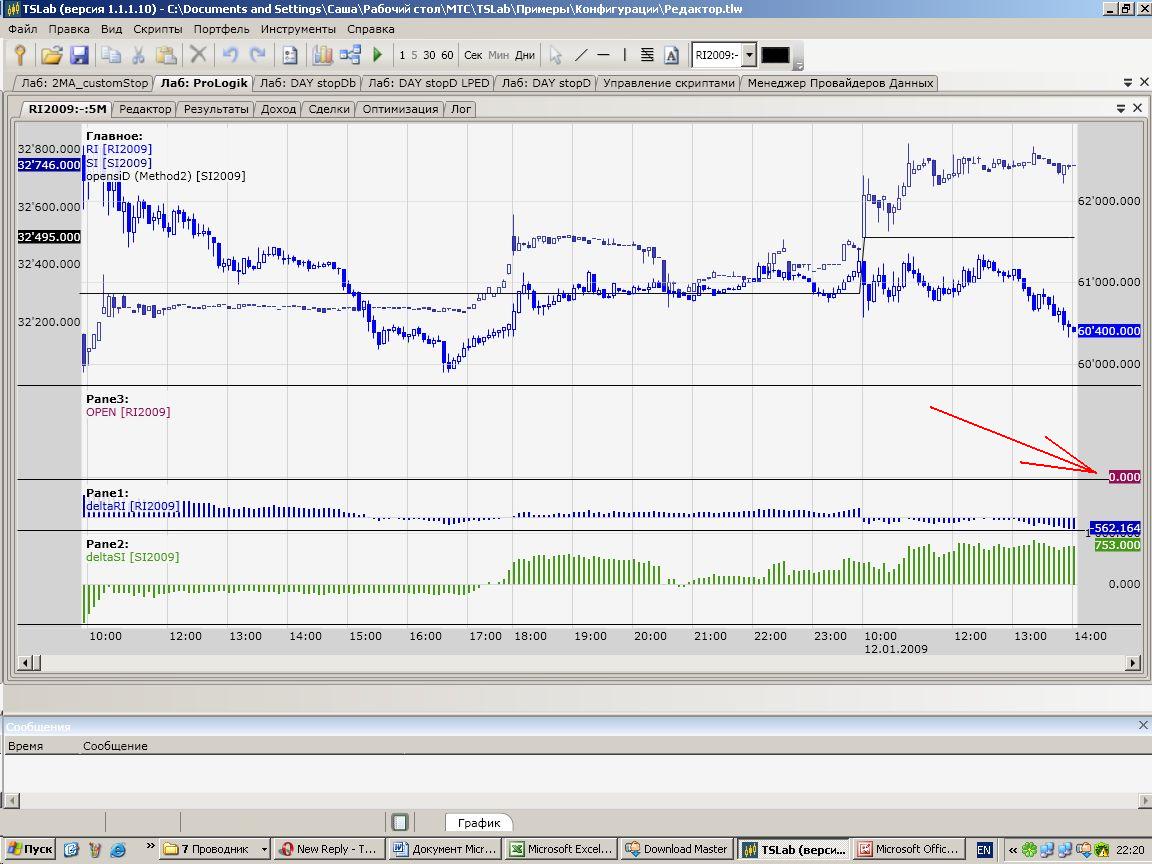Open the Скрипты menu
This screenshot has width=1152, height=864.
(157, 29)
